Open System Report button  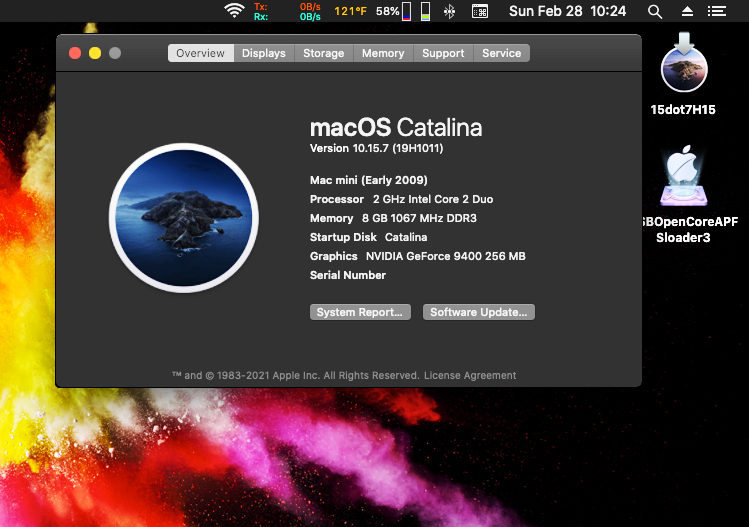[360, 312]
